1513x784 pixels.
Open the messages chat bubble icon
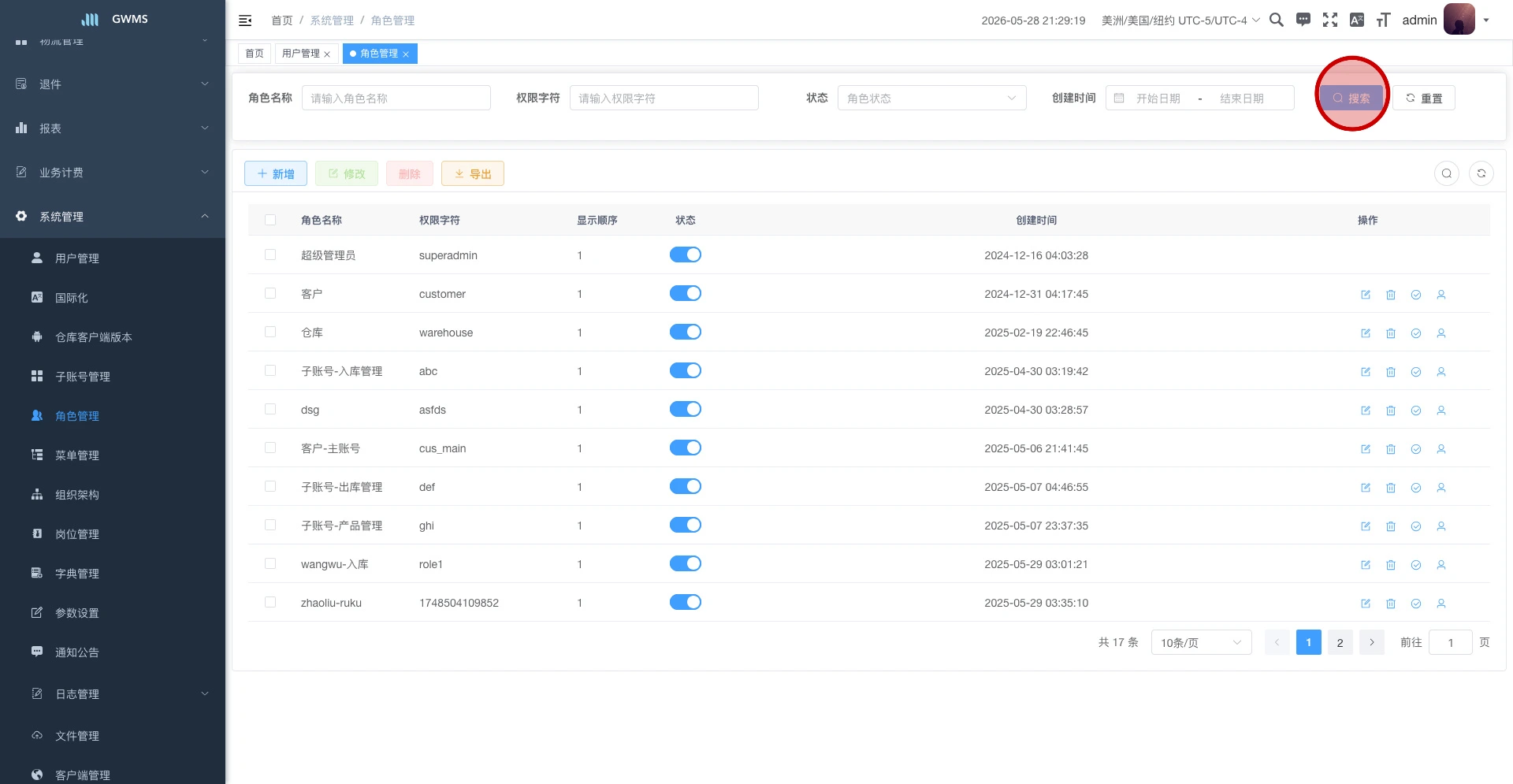coord(1303,20)
